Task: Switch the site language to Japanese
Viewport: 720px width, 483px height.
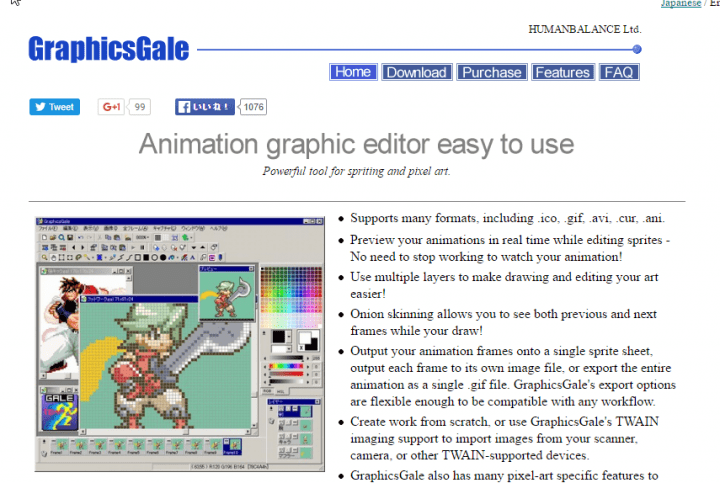Action: click(x=681, y=4)
